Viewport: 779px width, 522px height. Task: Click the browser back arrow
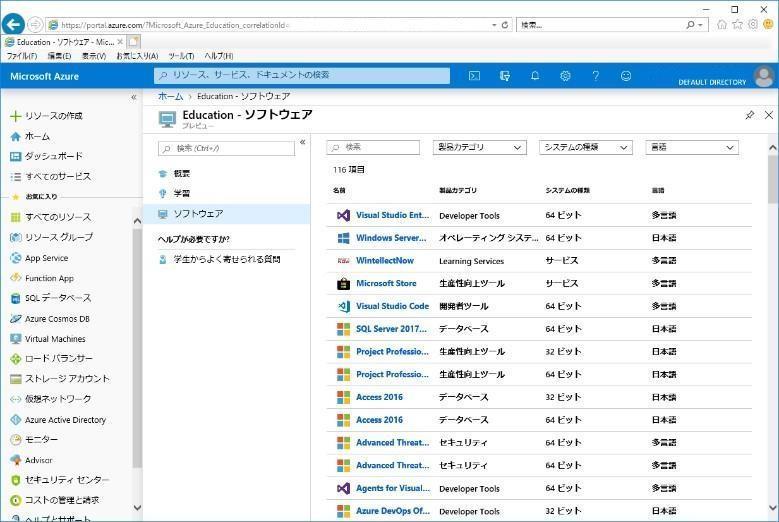tap(13, 24)
